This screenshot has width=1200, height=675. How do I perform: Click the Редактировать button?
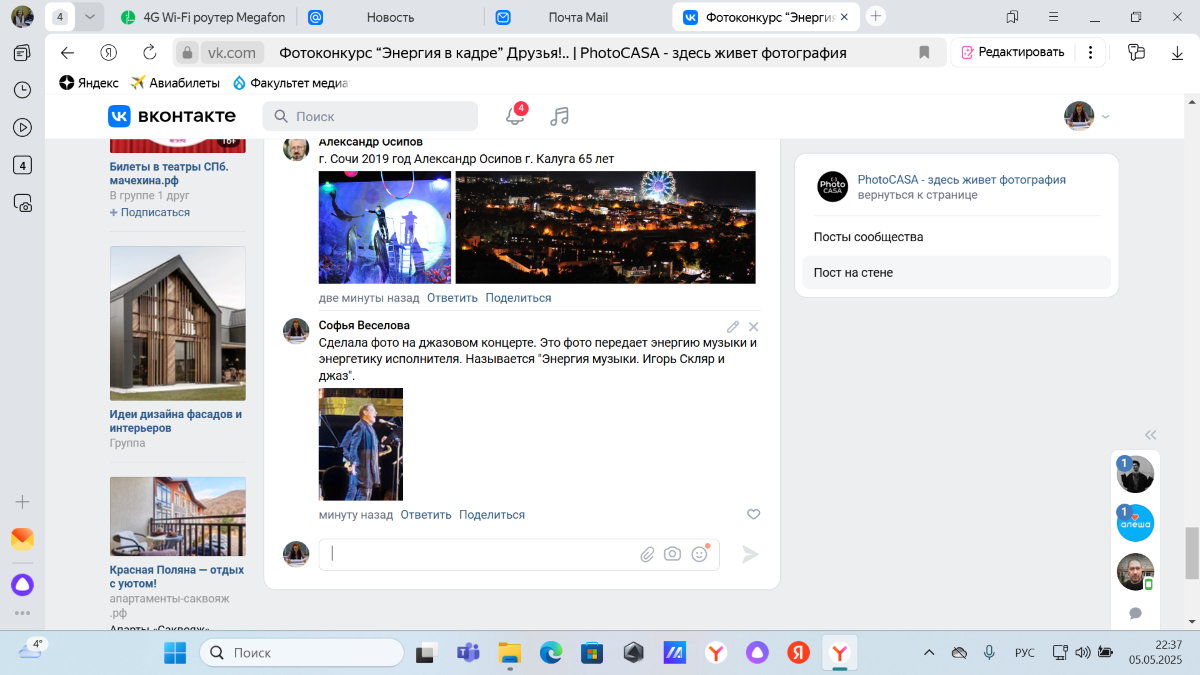point(1013,53)
